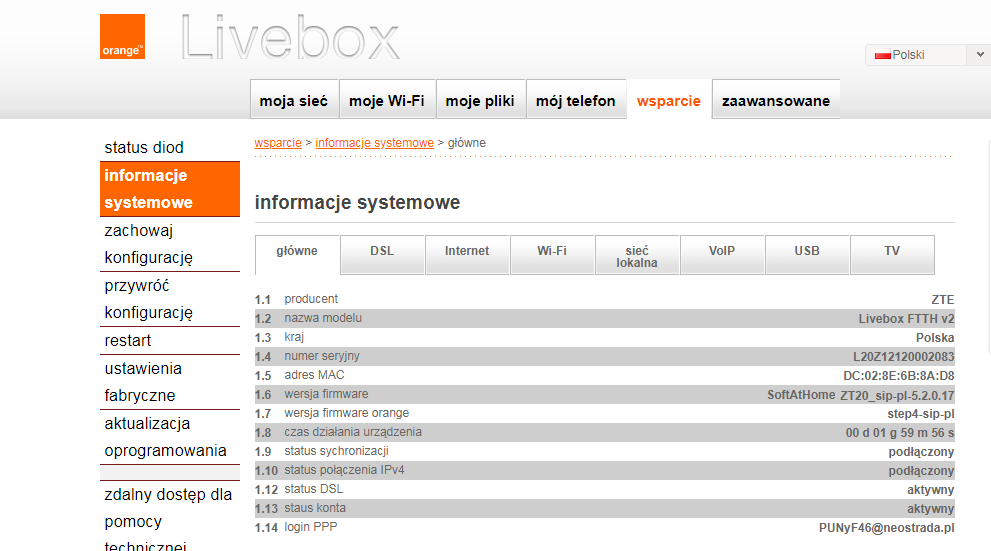Open the moje pliki menu
991x551 pixels.
[480, 101]
